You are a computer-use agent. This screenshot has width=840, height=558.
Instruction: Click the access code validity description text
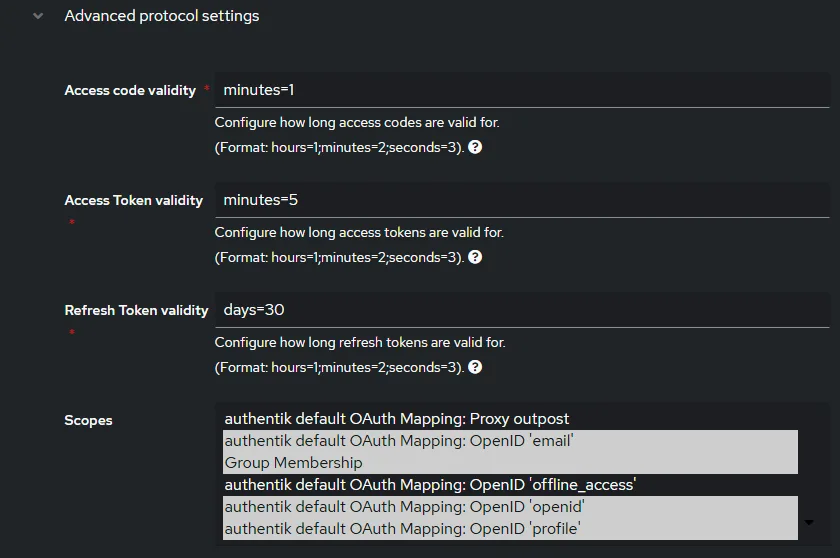pos(357,123)
